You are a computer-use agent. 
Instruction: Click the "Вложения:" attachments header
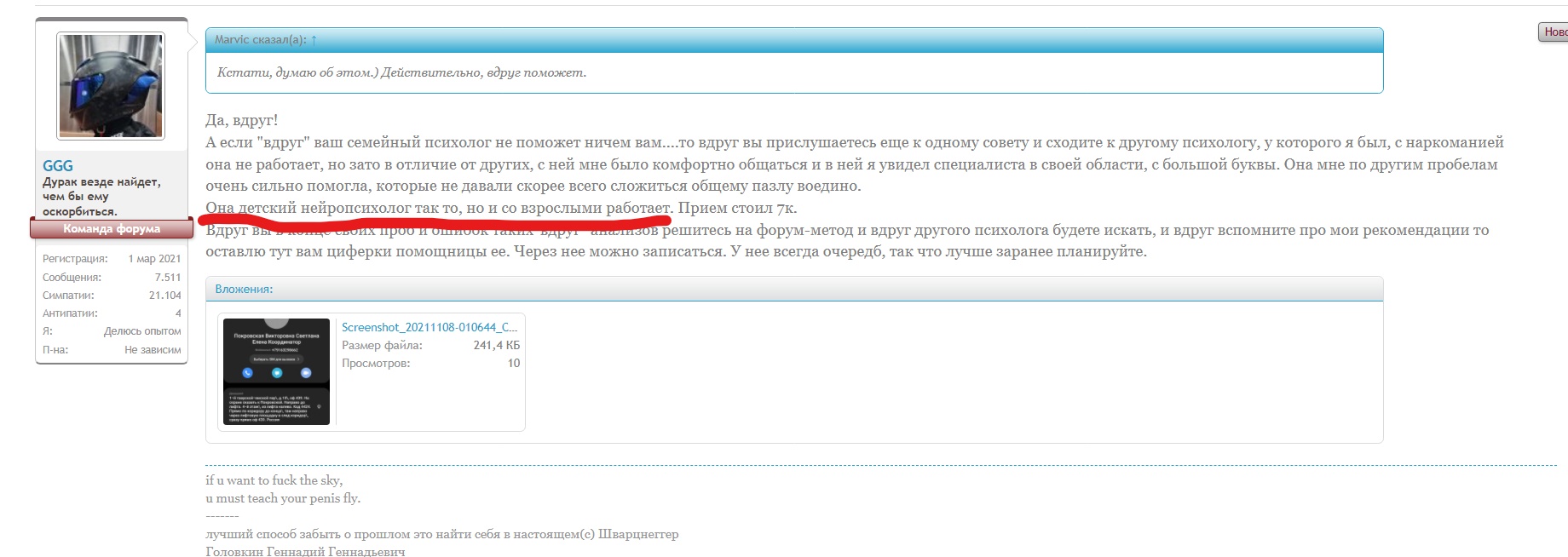pyautogui.click(x=244, y=290)
